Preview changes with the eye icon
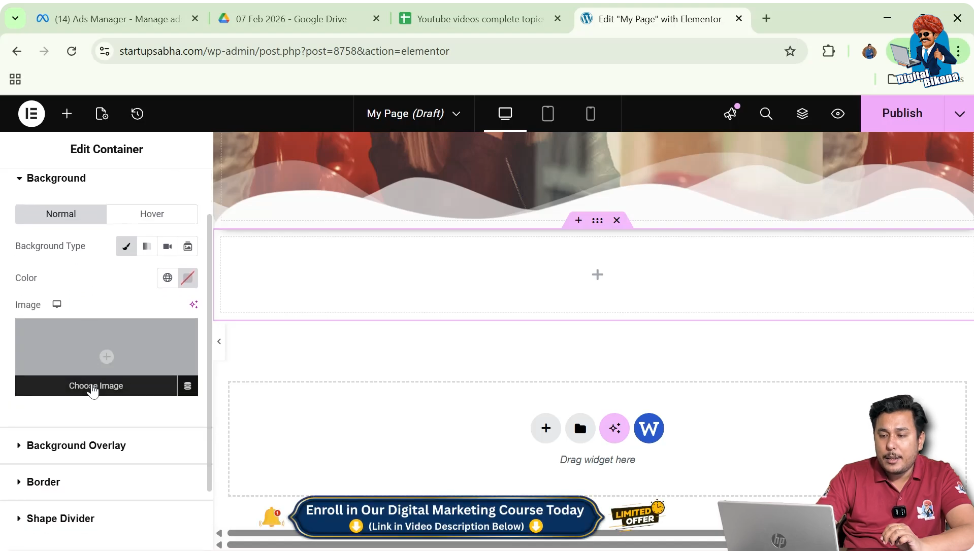The height and width of the screenshot is (551, 974). point(838,114)
